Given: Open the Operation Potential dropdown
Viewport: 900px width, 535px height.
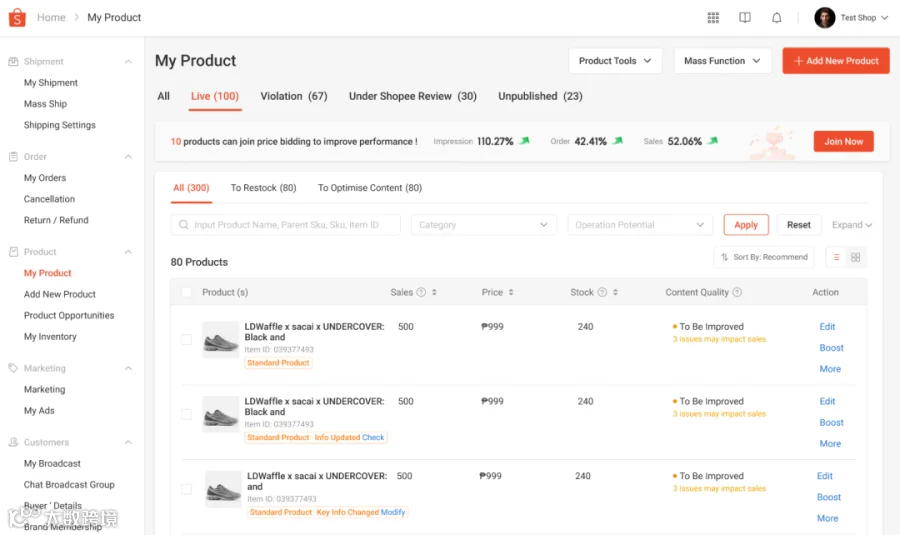Looking at the screenshot, I should coord(640,225).
